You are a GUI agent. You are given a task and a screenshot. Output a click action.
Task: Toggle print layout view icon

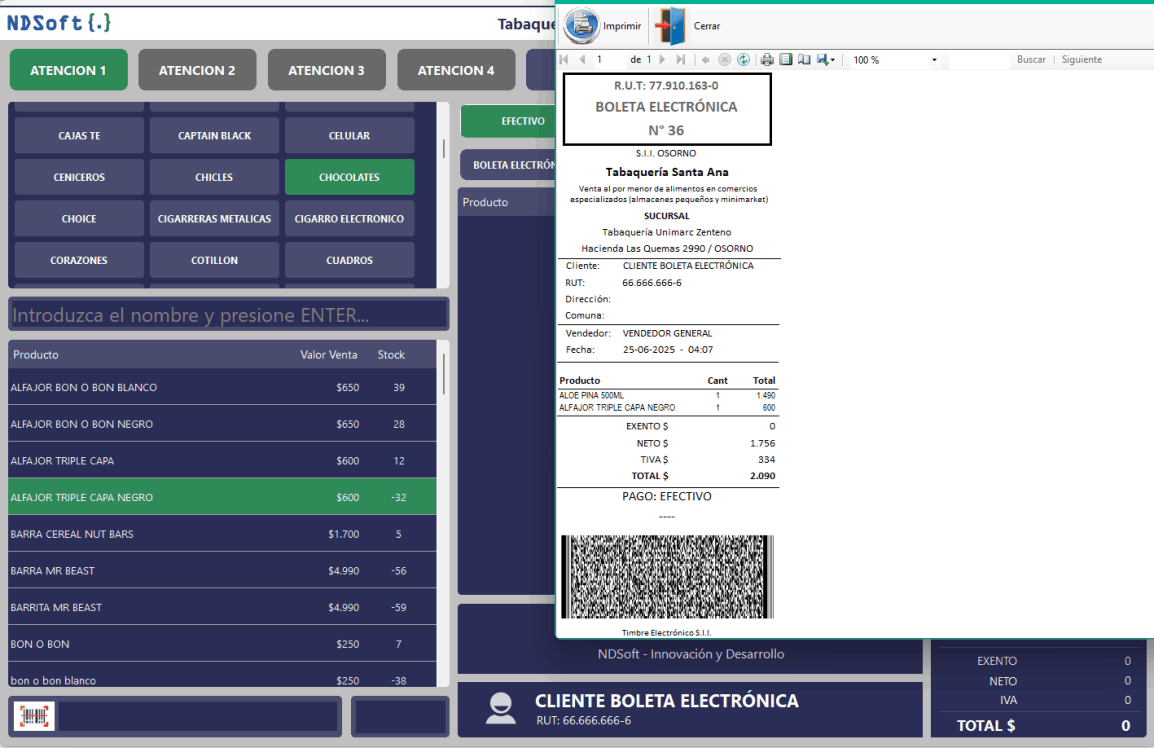(x=786, y=60)
